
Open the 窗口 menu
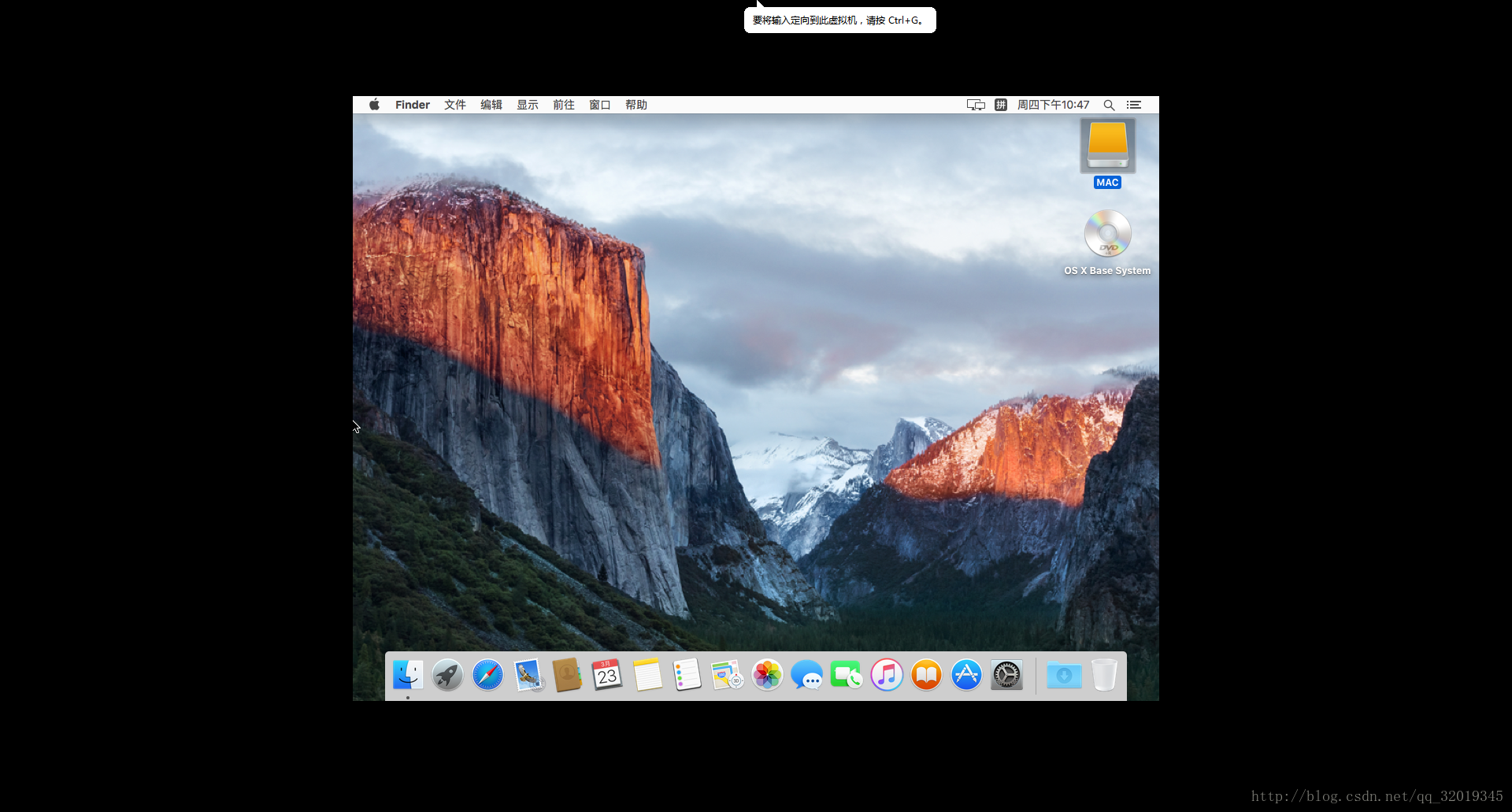(x=600, y=105)
